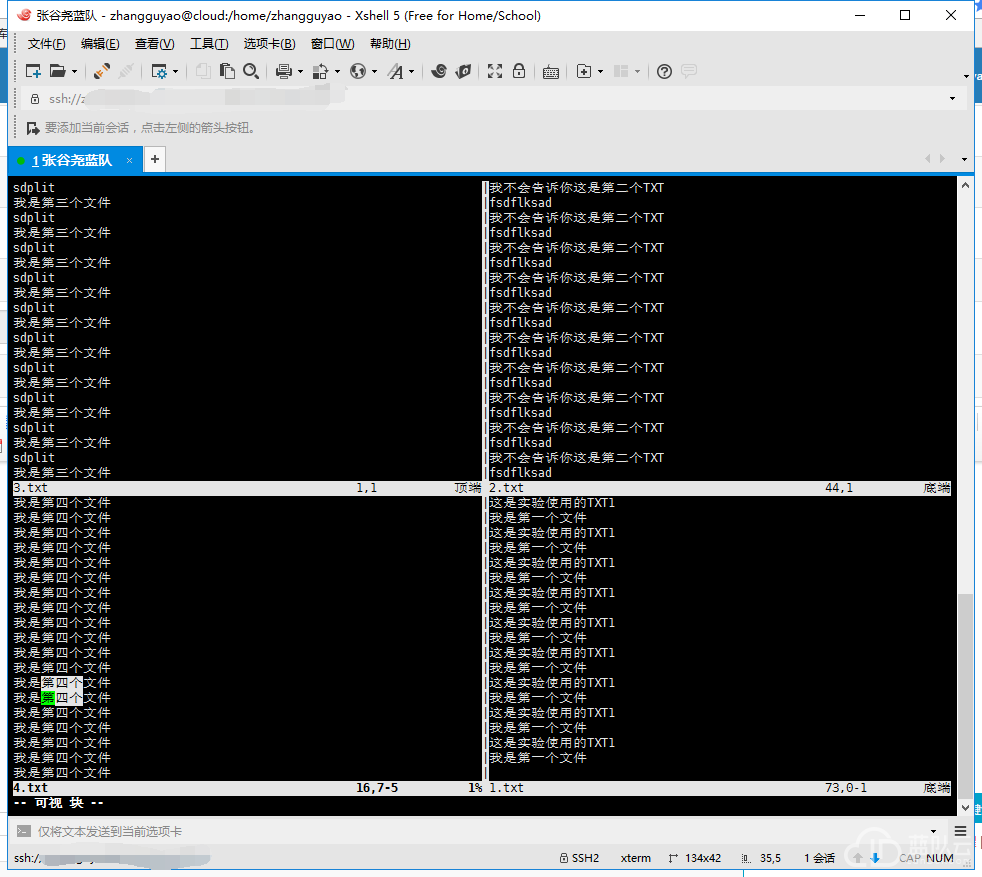Screen dimensions: 982x877
Task: Click the New Session toolbar icon
Action: pos(33,71)
